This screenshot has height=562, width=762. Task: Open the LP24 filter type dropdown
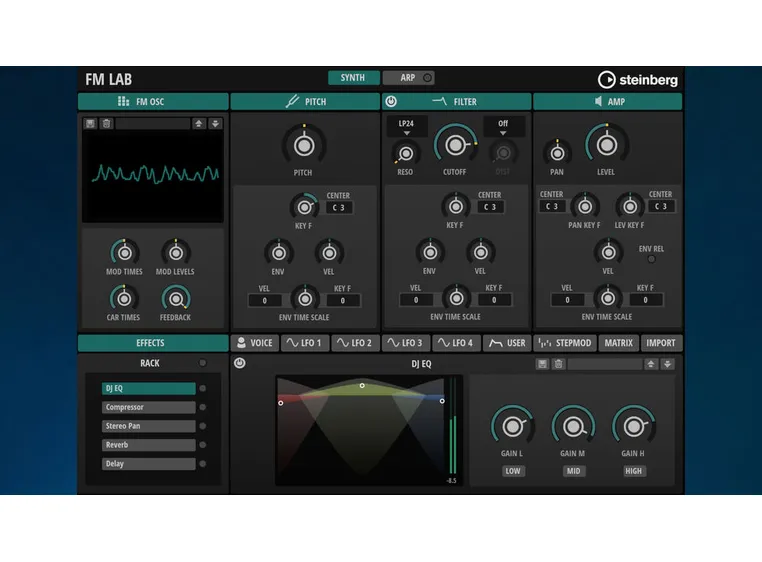(406, 126)
